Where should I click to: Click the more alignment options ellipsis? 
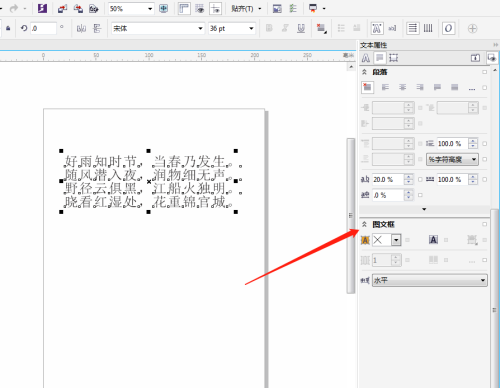coord(472,88)
